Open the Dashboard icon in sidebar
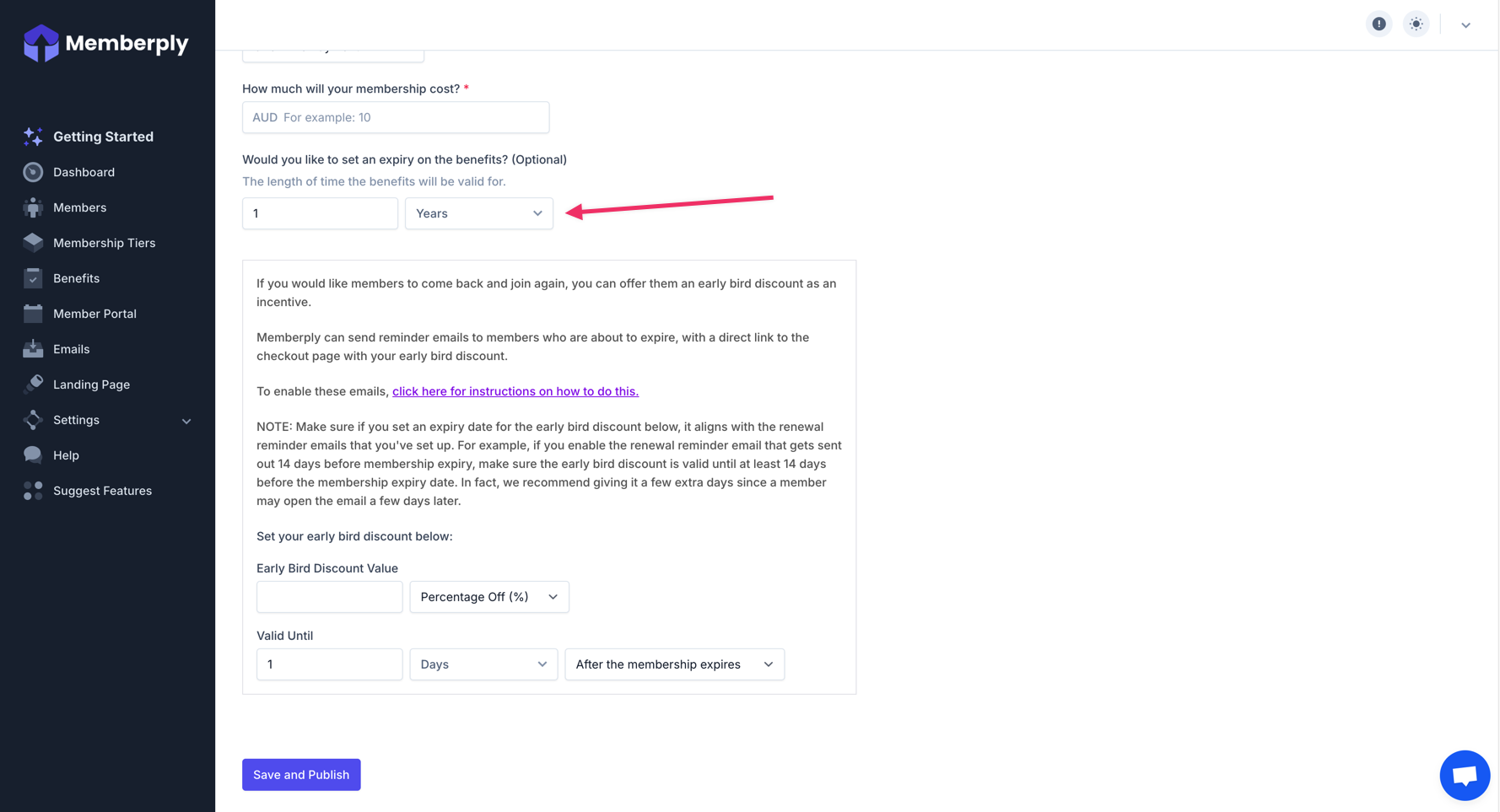1500x812 pixels. [x=33, y=172]
